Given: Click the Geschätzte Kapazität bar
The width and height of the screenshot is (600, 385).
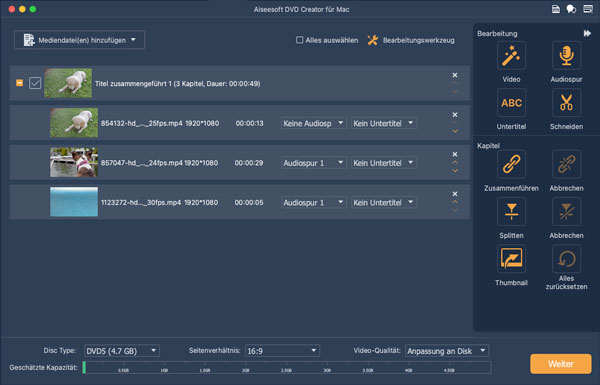Looking at the screenshot, I should pos(287,368).
